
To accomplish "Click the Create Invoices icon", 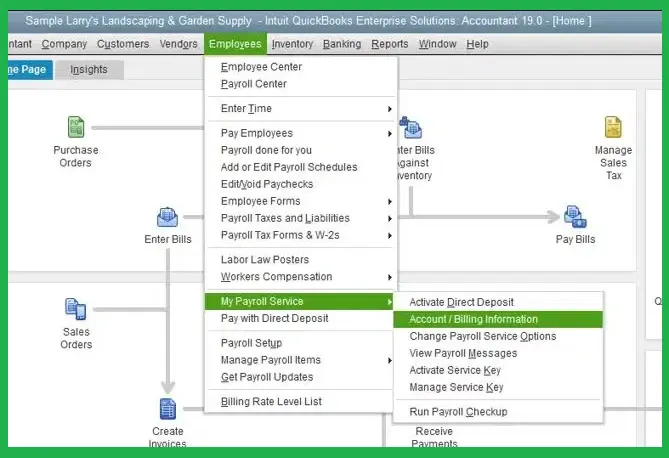I will (x=168, y=409).
